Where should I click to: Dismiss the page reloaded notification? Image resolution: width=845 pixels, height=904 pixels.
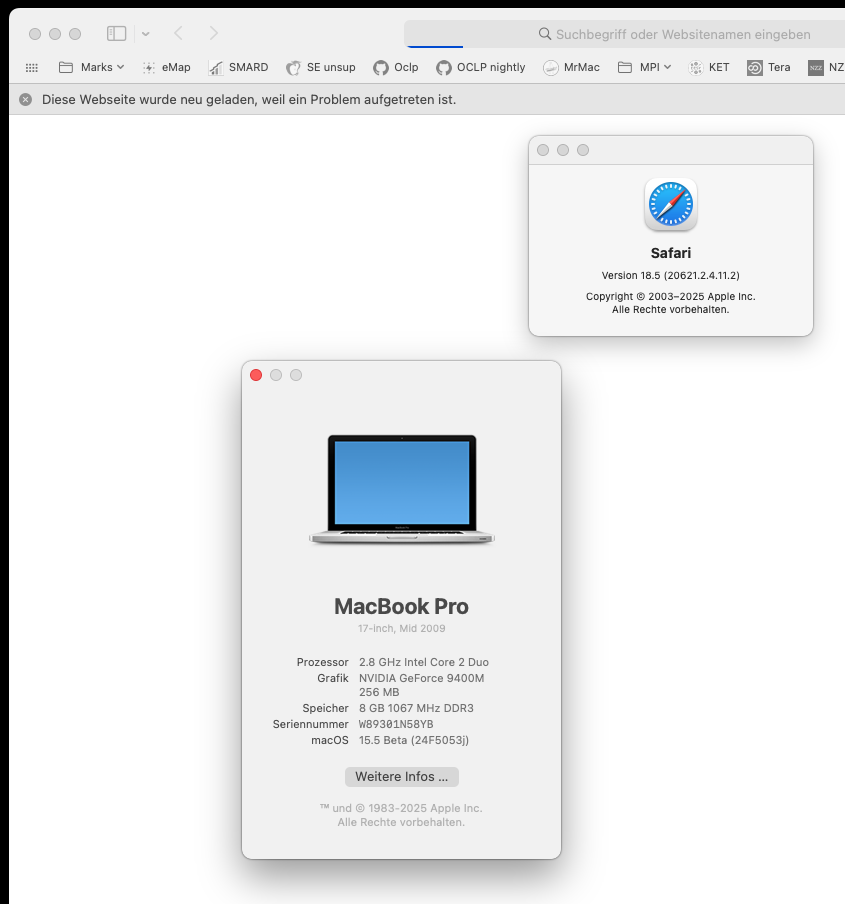click(25, 100)
